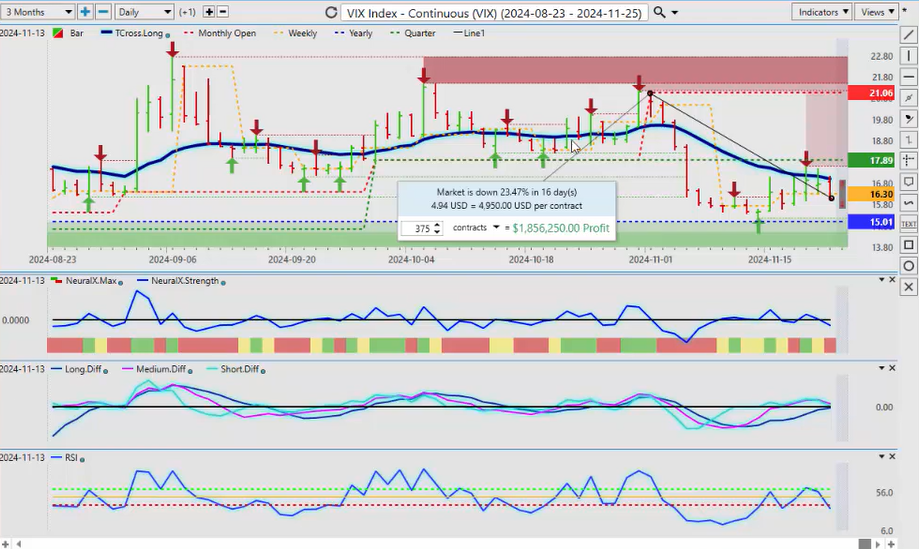Open the Daily interval dropdown
The height and width of the screenshot is (549, 919).
coord(143,12)
